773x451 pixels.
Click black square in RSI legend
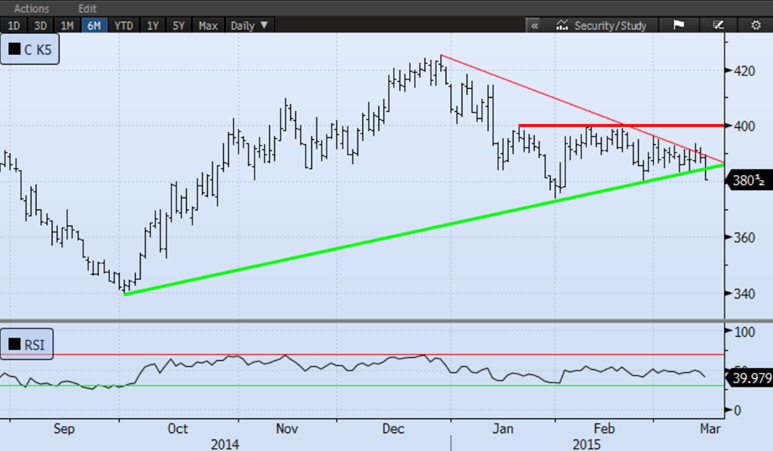pos(15,346)
